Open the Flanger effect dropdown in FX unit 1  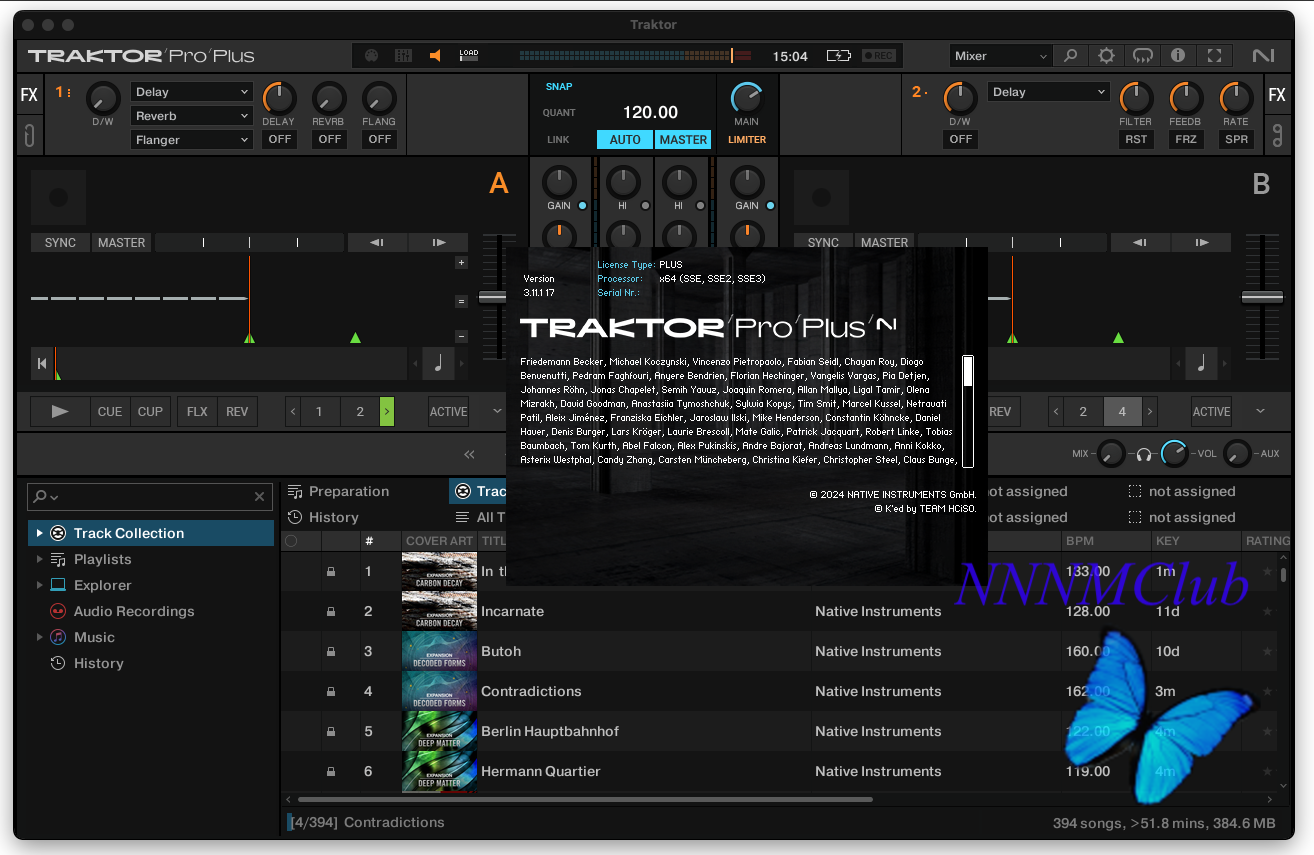click(x=191, y=140)
